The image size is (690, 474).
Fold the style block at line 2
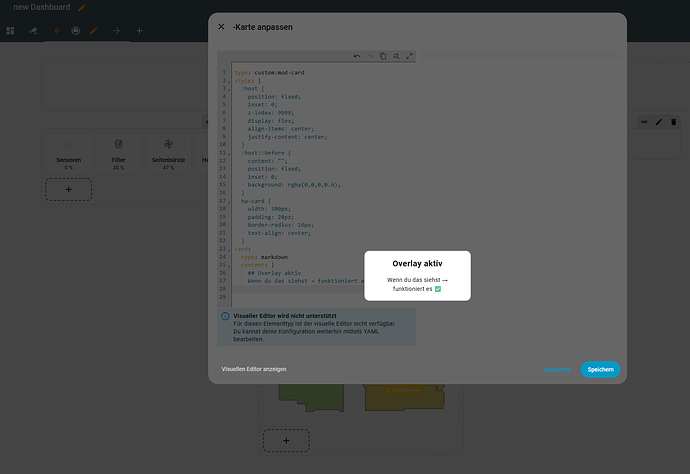pos(229,81)
